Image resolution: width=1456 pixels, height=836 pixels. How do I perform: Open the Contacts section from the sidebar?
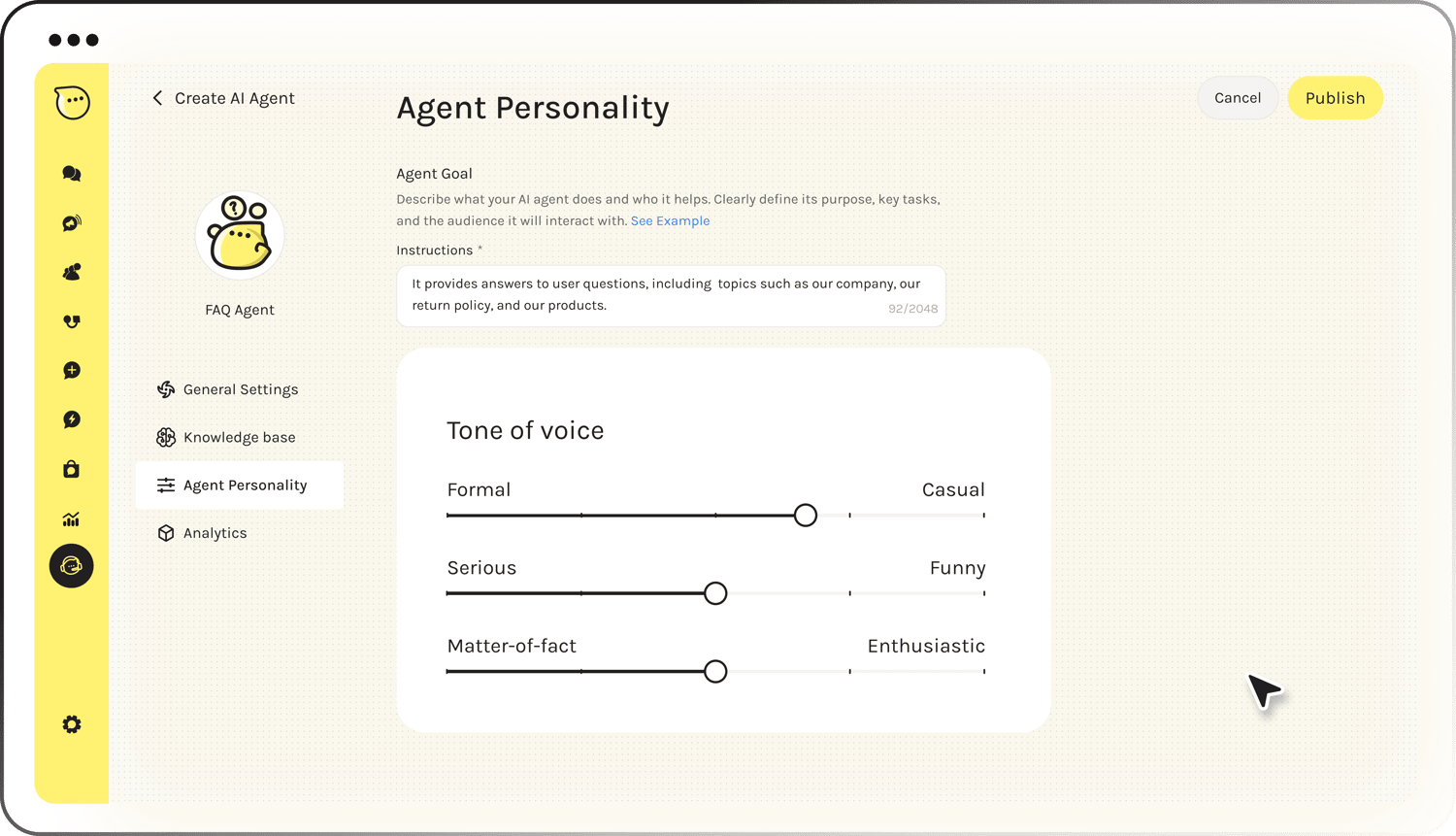[x=71, y=272]
